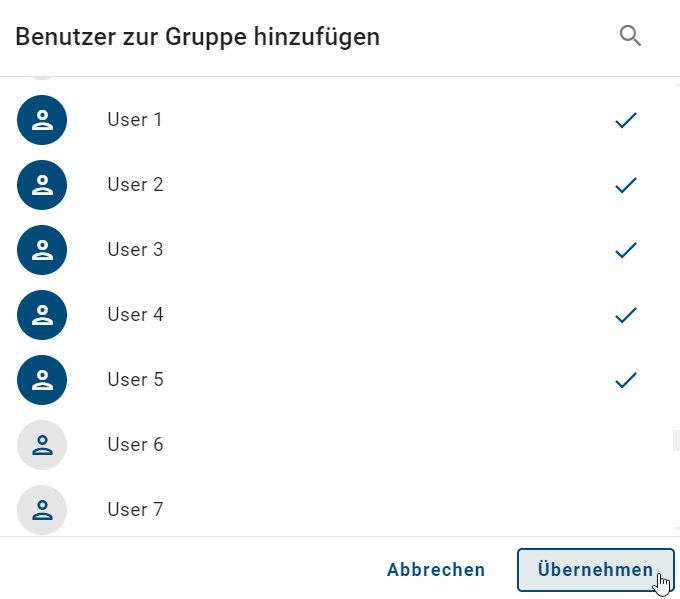Click the User 5 avatar icon
The width and height of the screenshot is (680, 599).
tap(42, 380)
